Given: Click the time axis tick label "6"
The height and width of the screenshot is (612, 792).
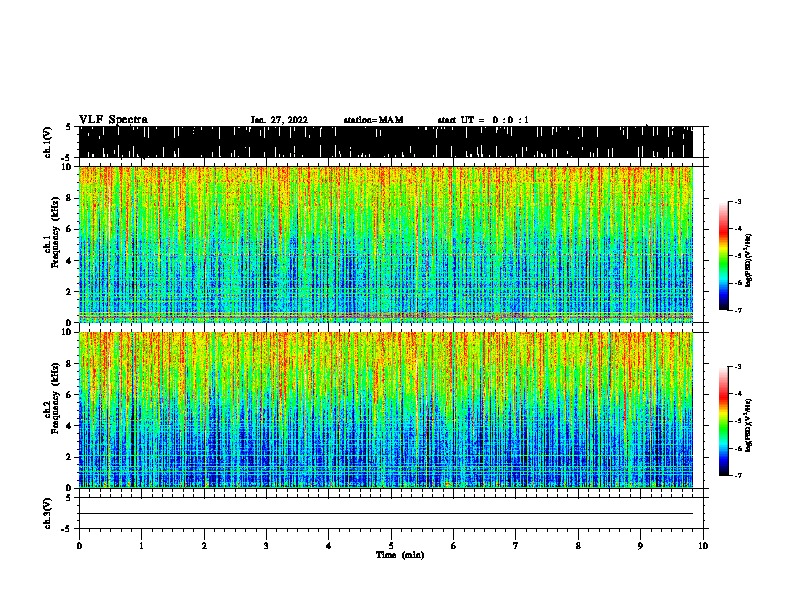Looking at the screenshot, I should point(454,546).
